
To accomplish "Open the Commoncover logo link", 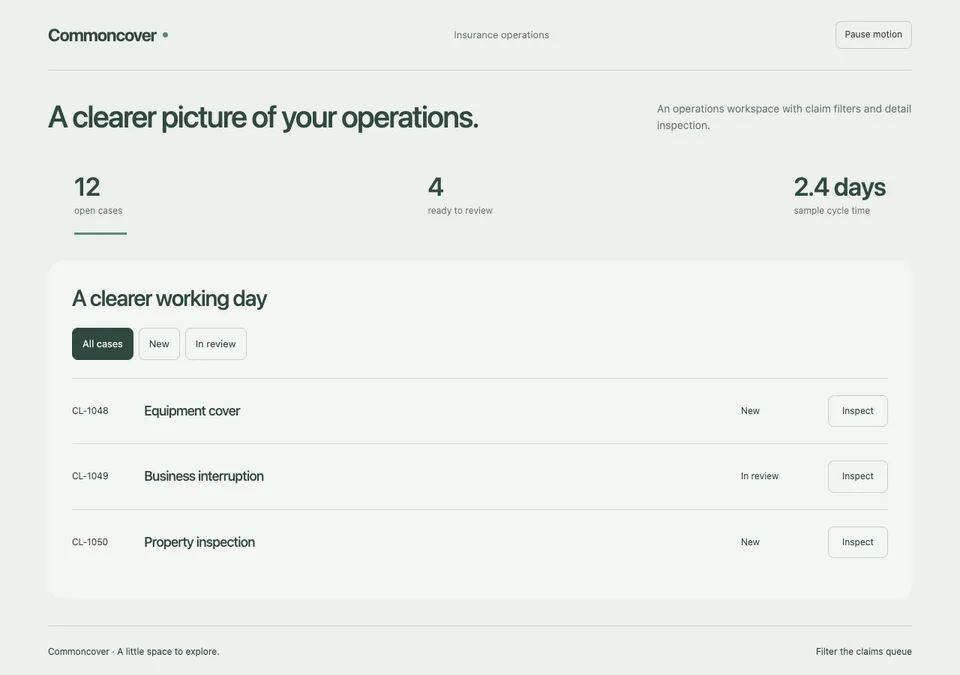I will [108, 36].
